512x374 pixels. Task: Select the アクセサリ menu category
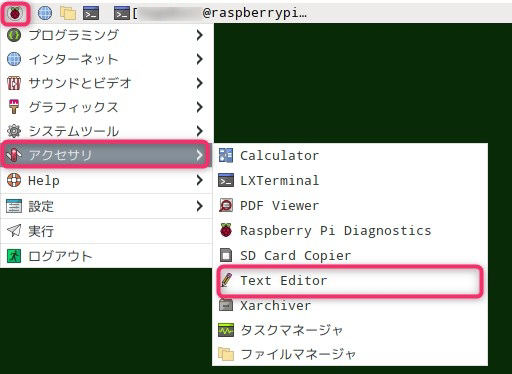click(106, 154)
